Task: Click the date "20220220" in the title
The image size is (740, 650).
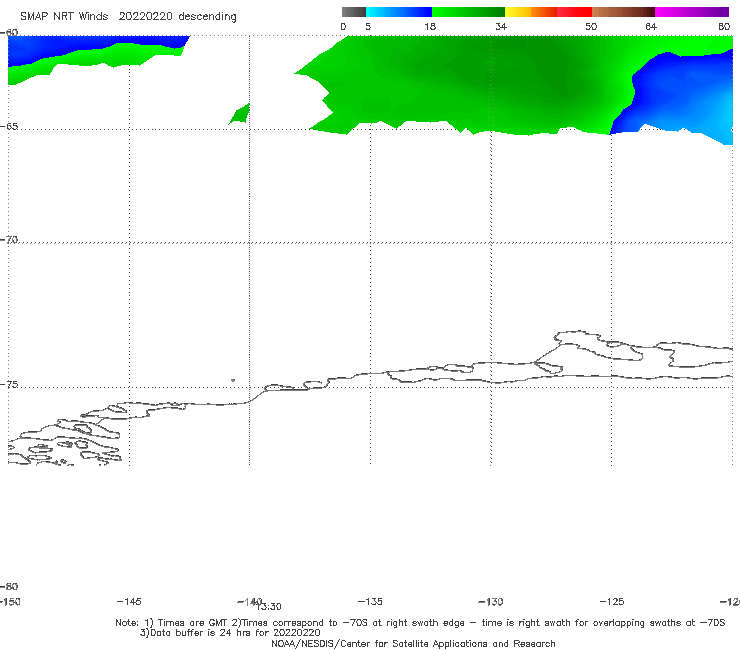Action: pos(146,17)
